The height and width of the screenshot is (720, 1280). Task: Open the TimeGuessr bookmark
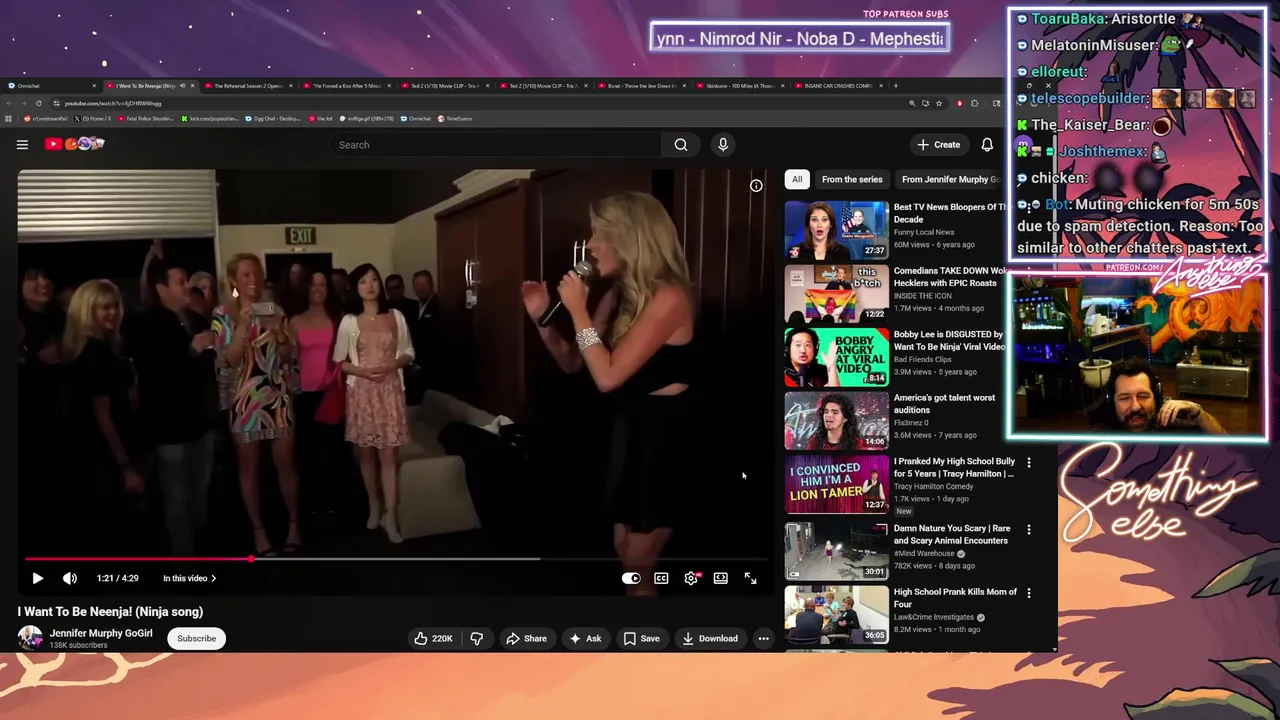point(455,118)
